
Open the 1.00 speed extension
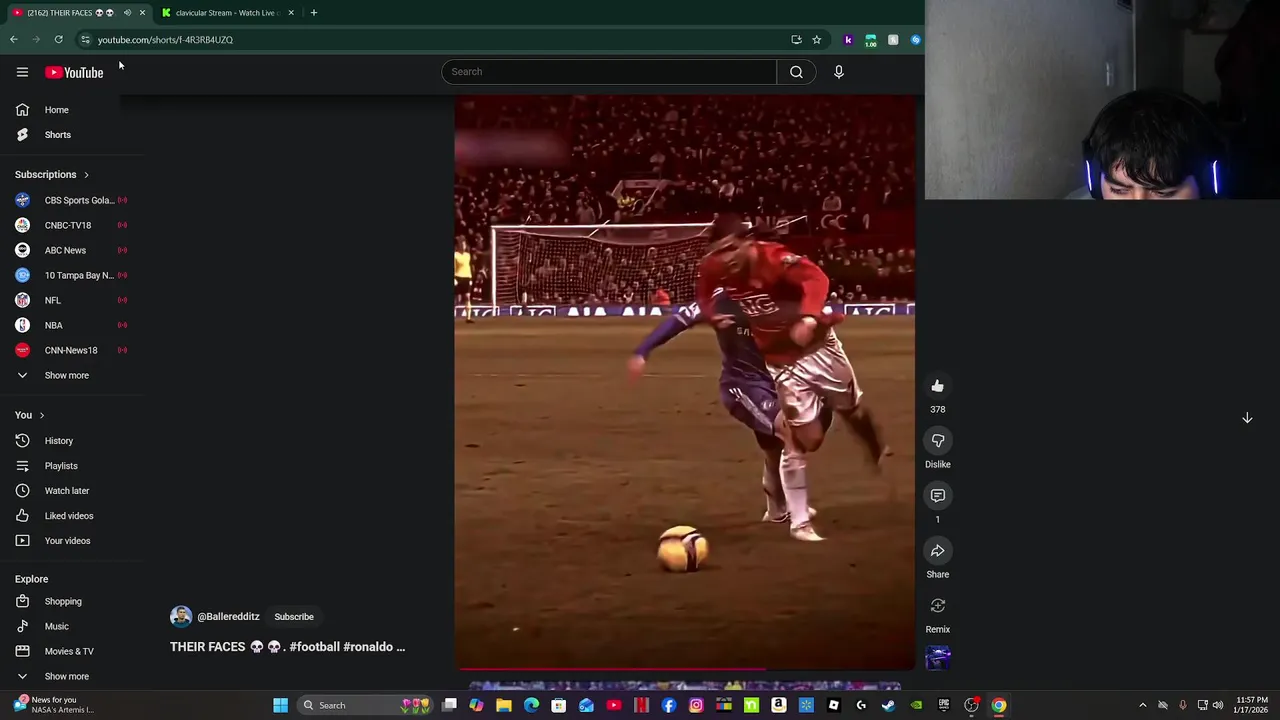[x=871, y=40]
